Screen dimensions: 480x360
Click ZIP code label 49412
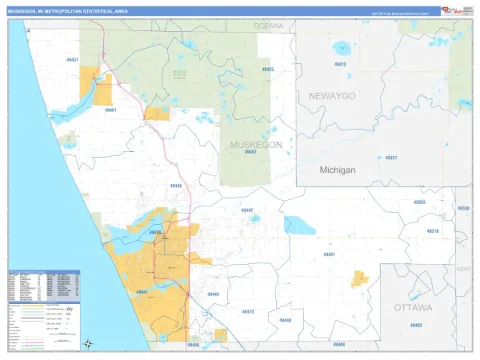[340, 64]
